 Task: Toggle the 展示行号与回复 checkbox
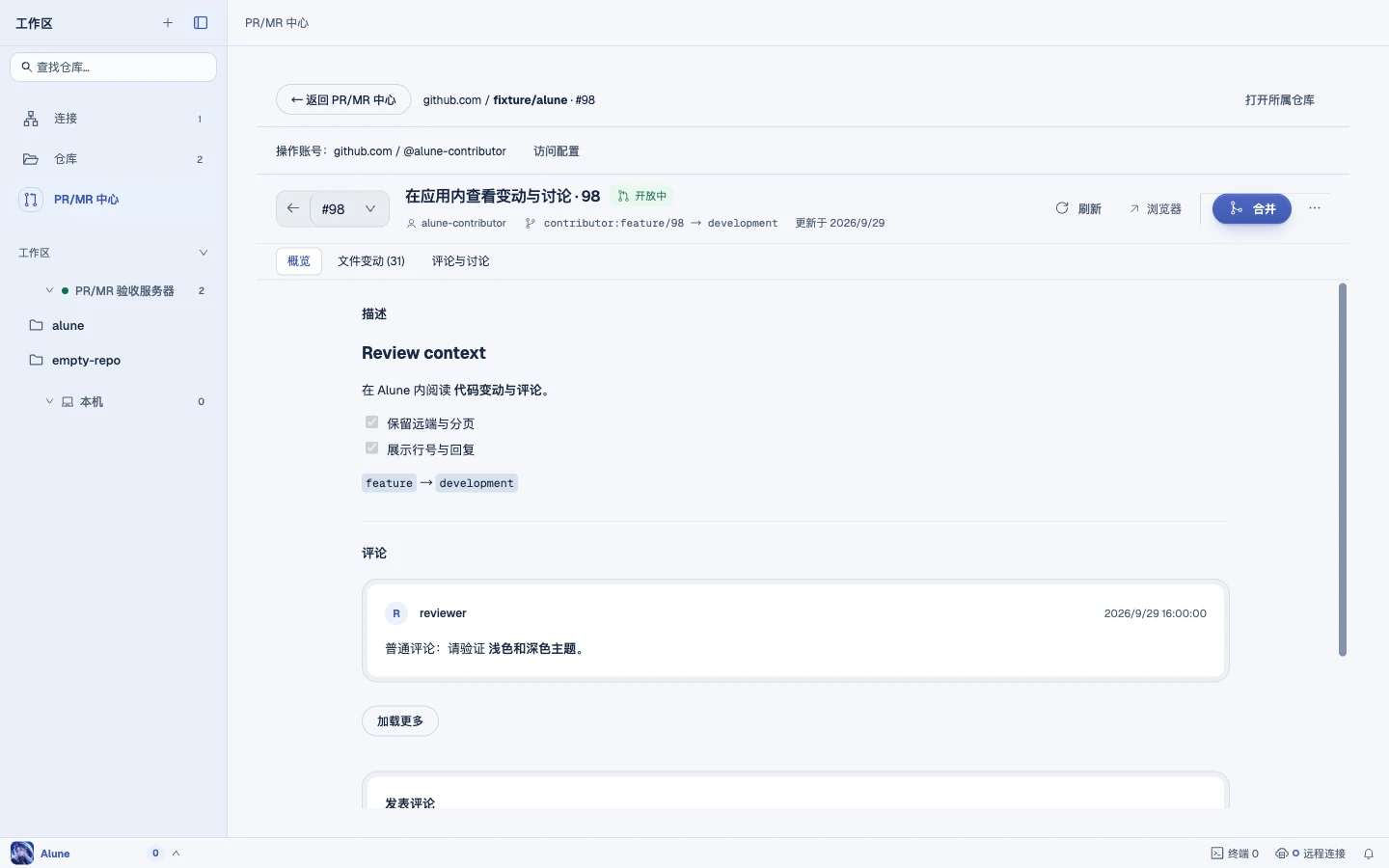click(371, 448)
